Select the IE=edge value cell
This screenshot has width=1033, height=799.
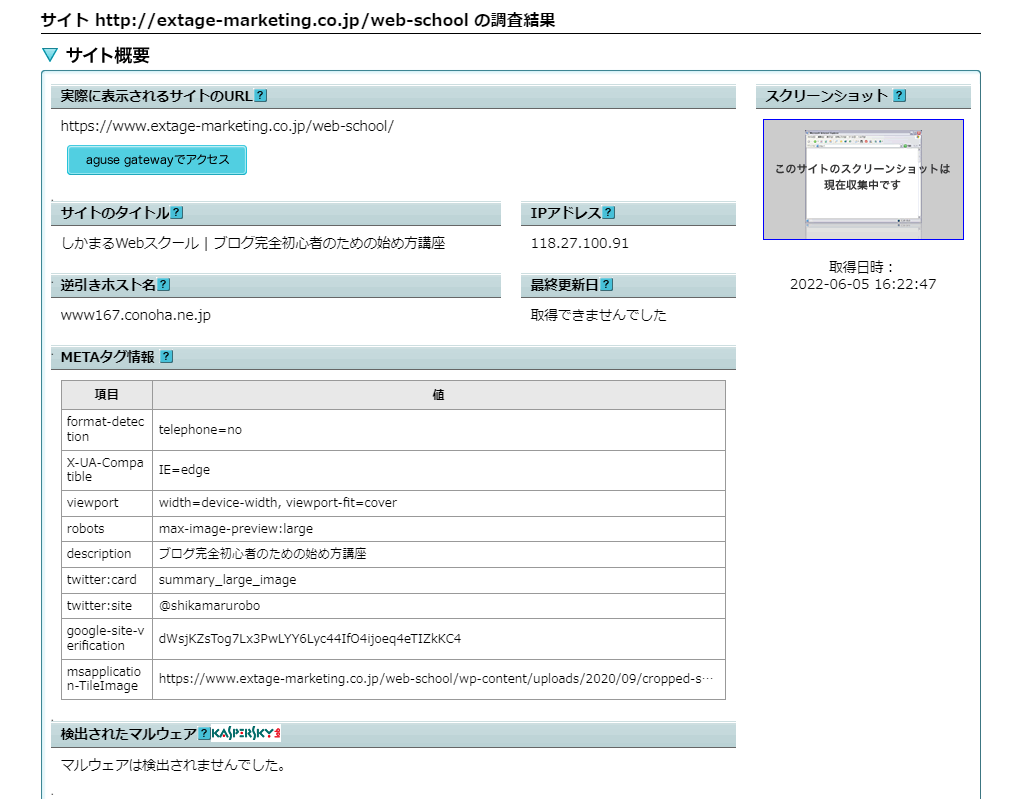click(439, 470)
